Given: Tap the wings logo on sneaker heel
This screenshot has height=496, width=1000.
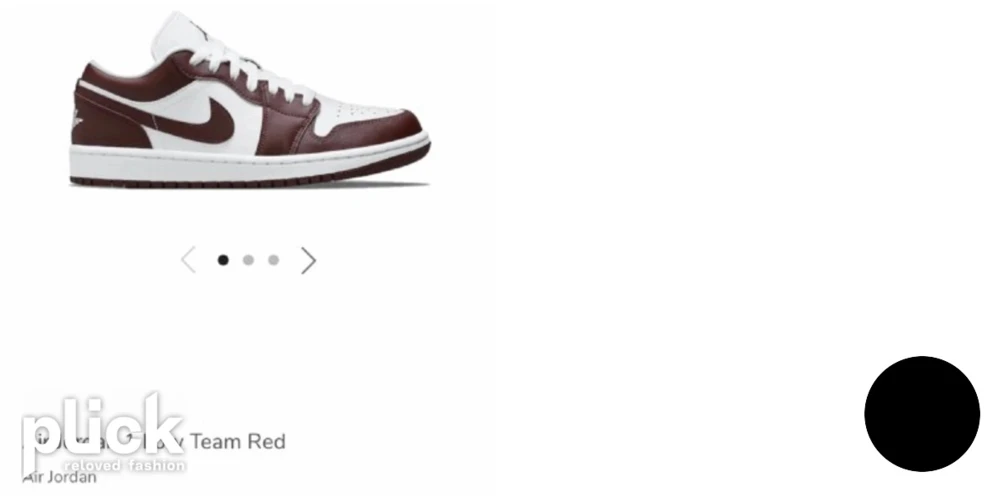Looking at the screenshot, I should [x=77, y=119].
